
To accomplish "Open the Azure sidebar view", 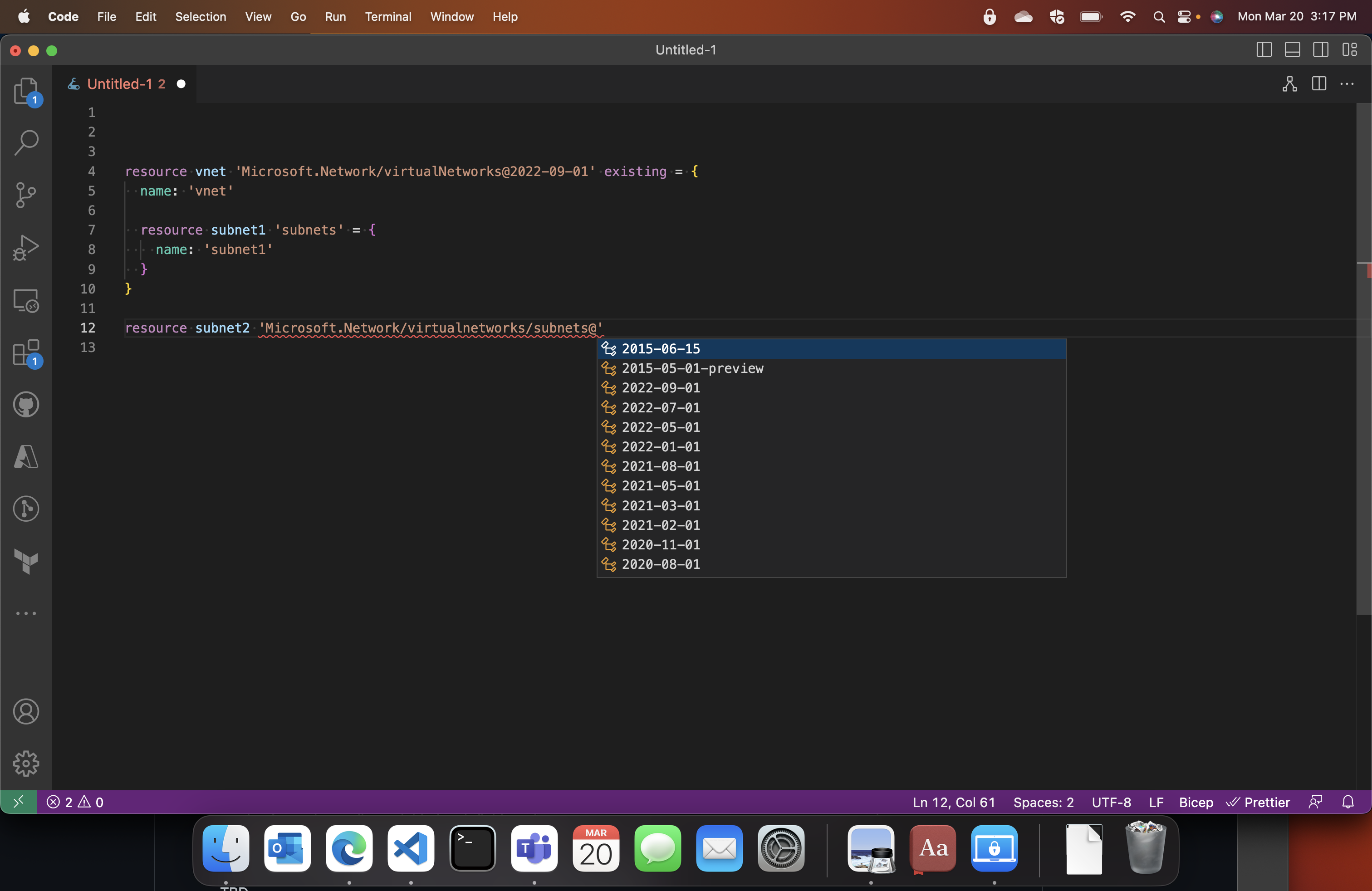I will coord(25,456).
